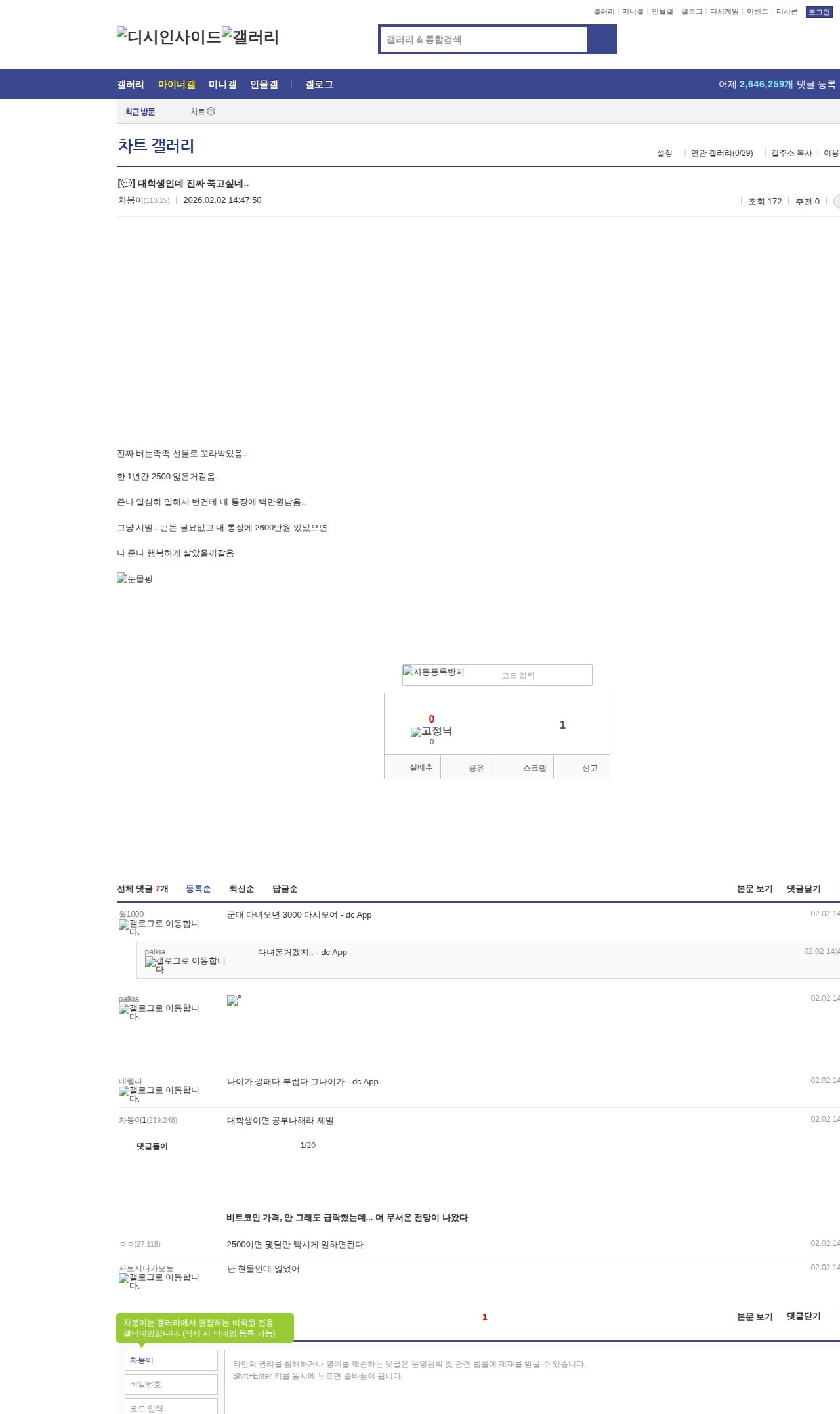Screen dimensions: 840x1414
Task: Click the downvote count 1 in vote box
Action: 562,725
